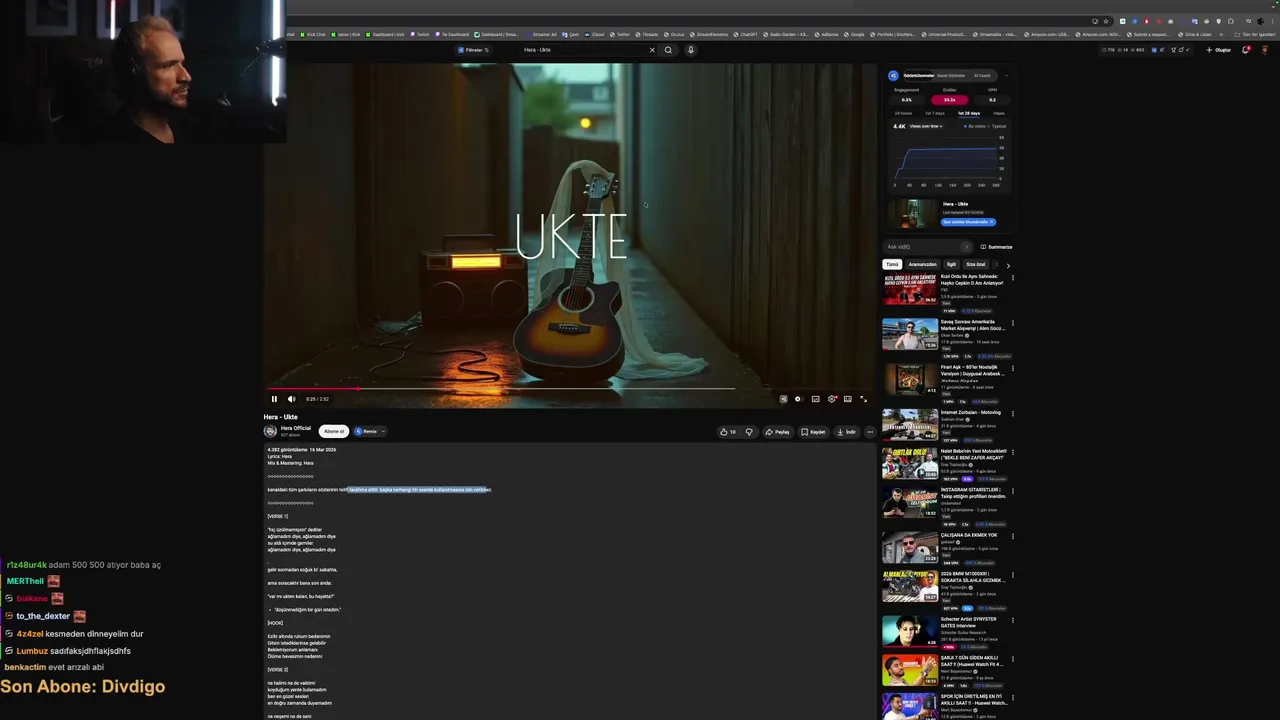1280x720 pixels.
Task: Share video via Paylaş button
Action: [x=778, y=432]
